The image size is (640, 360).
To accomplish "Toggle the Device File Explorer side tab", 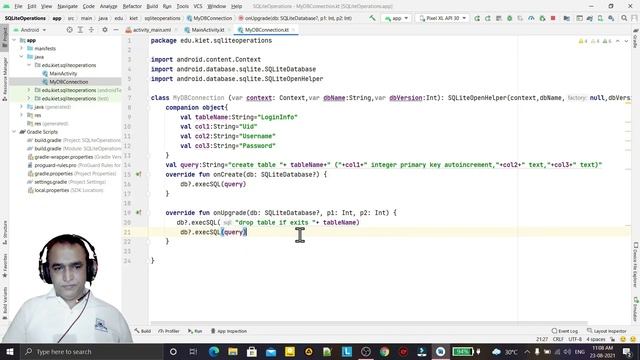I will click(636, 265).
